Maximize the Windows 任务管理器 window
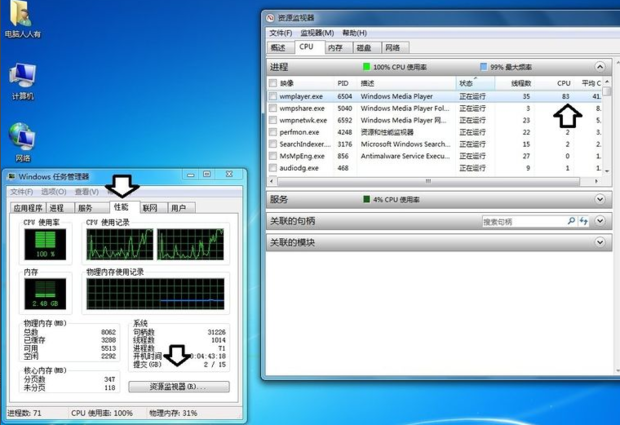 point(207,174)
